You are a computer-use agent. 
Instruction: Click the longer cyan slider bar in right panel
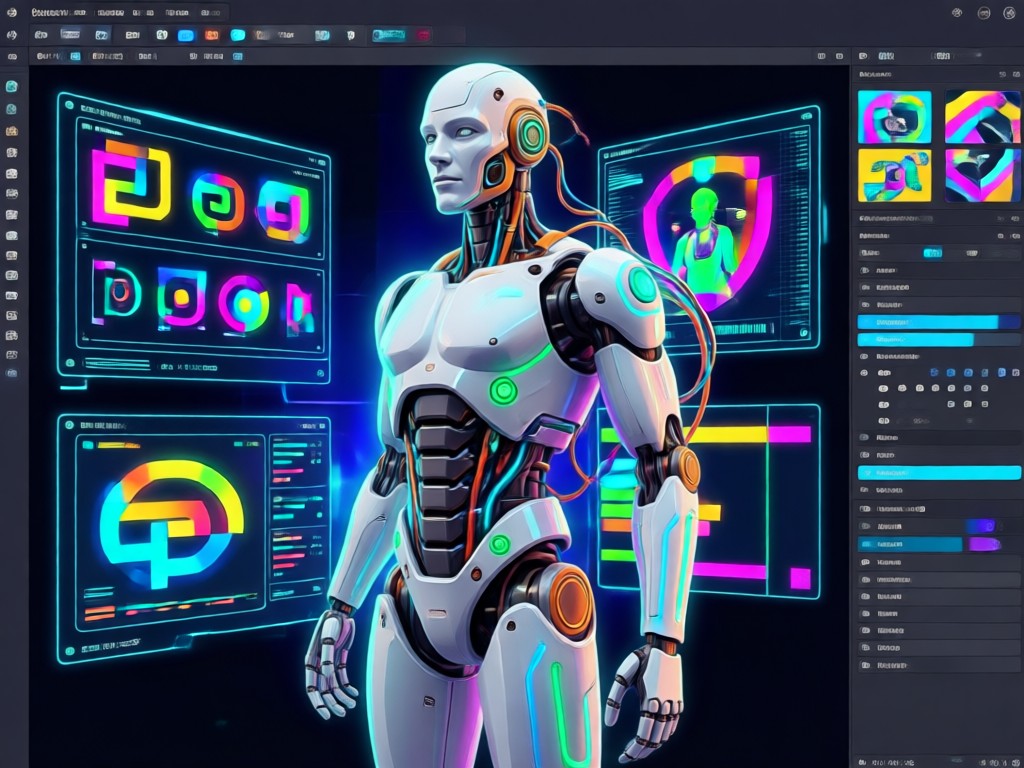(928, 322)
